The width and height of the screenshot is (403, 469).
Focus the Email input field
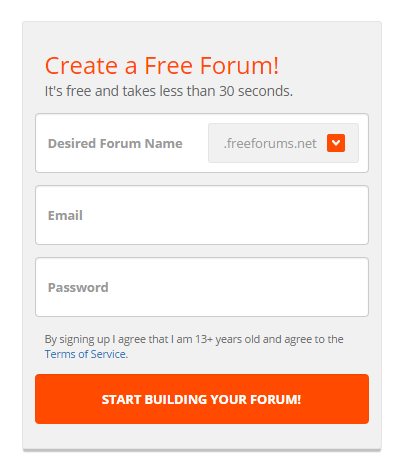pyautogui.click(x=202, y=215)
